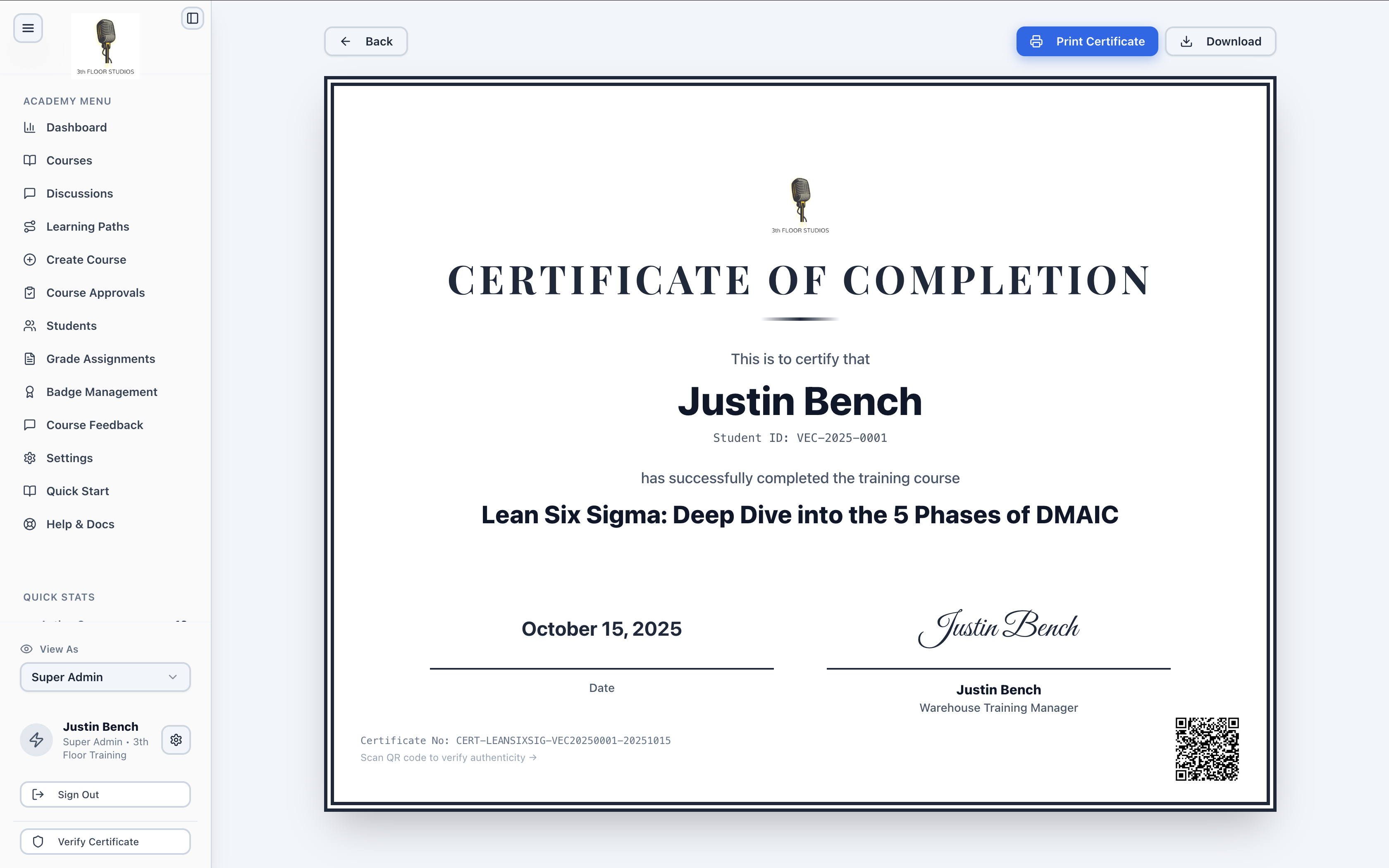This screenshot has width=1389, height=868.
Task: Click the QUICK STATS heading
Action: 59,597
